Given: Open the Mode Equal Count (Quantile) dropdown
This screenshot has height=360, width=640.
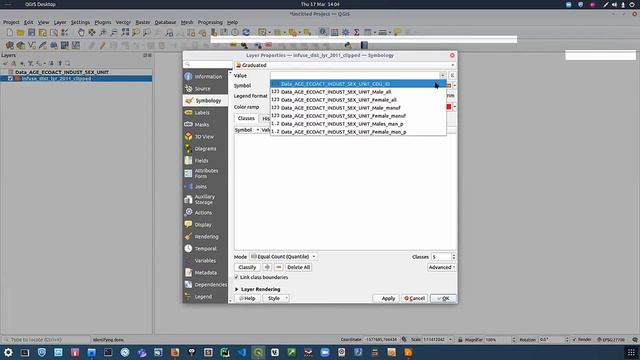Looking at the screenshot, I should point(283,257).
